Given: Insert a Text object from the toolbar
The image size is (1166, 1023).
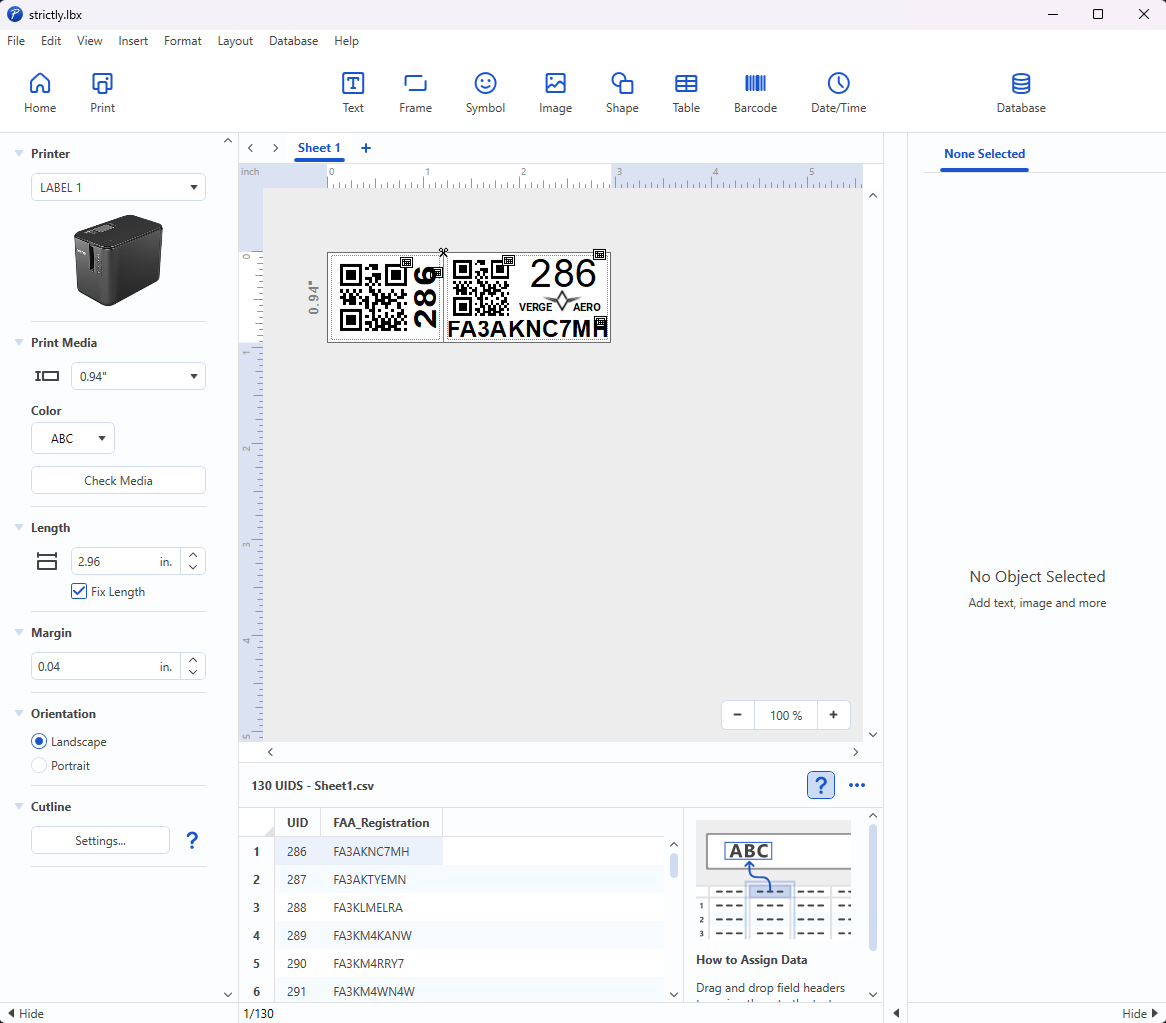Looking at the screenshot, I should pyautogui.click(x=352, y=93).
